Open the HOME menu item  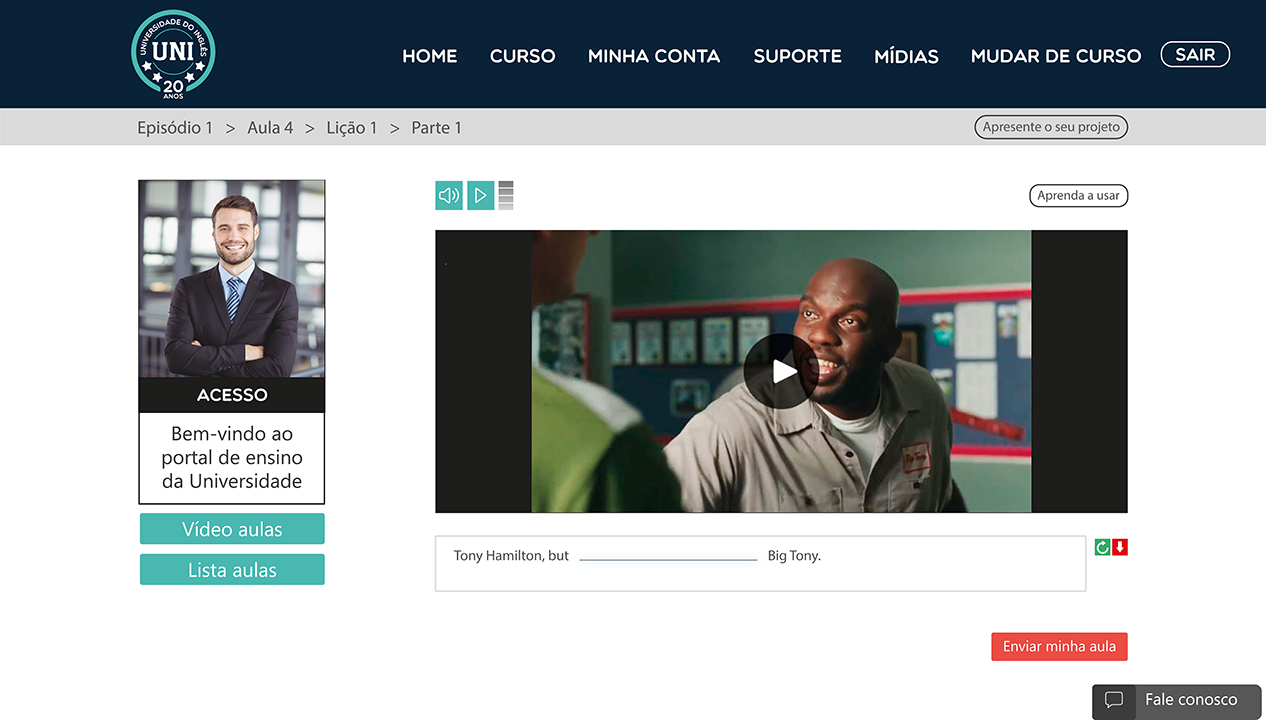[x=430, y=56]
